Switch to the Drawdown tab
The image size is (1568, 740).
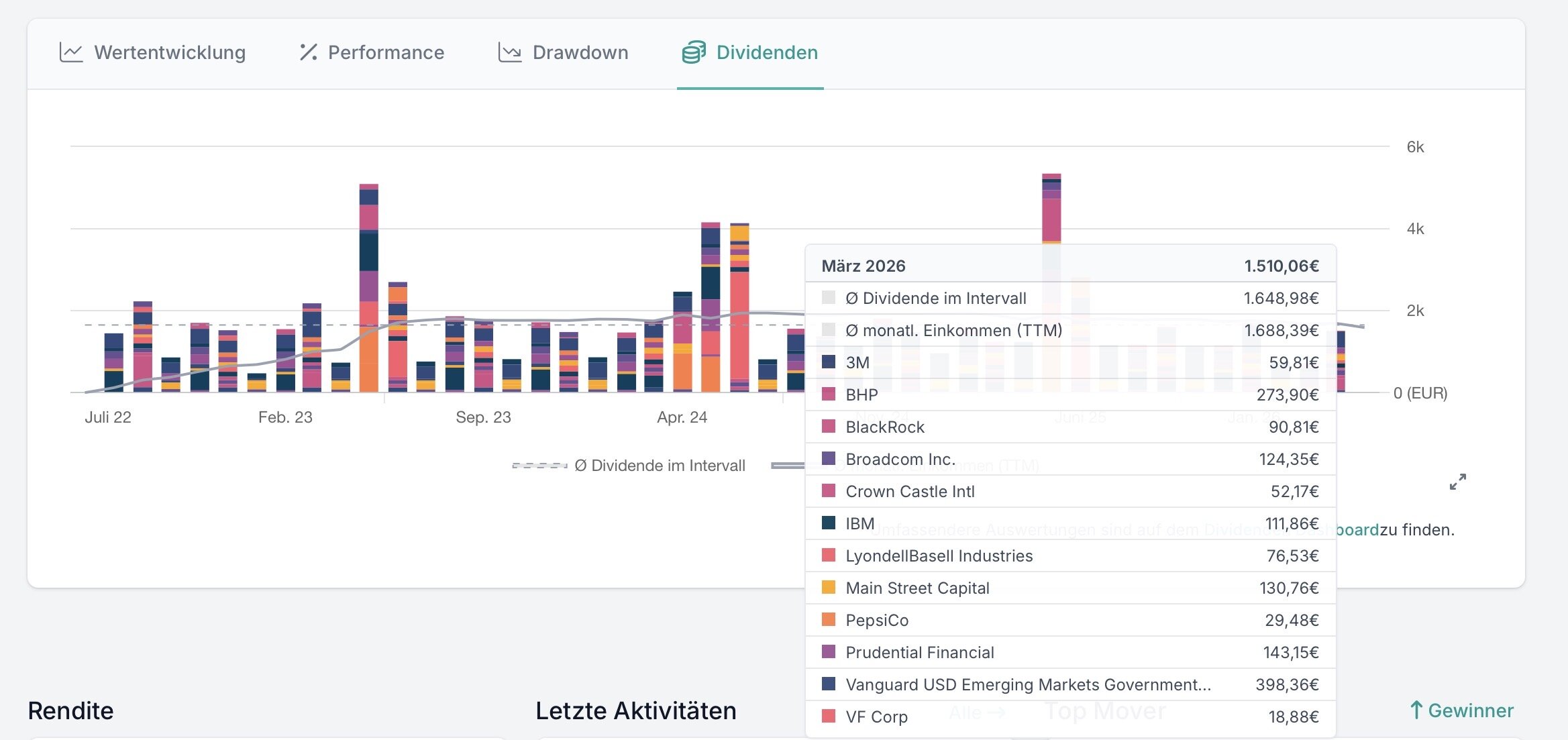[x=580, y=52]
